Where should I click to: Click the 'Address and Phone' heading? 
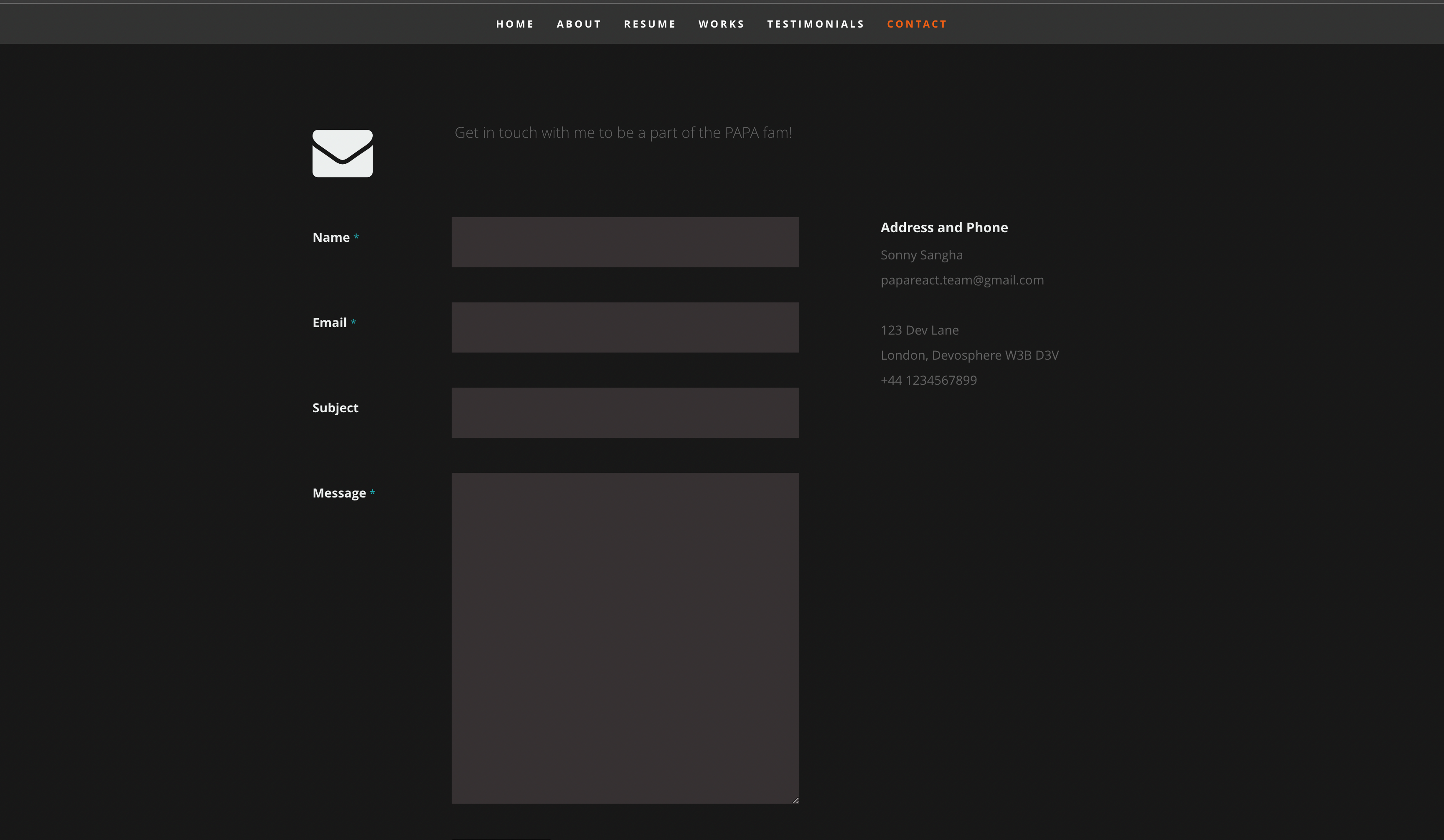click(x=944, y=228)
